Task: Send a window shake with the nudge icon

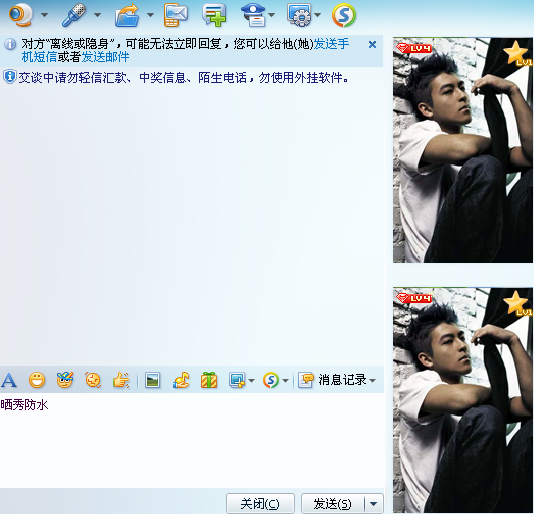Action: click(93, 380)
